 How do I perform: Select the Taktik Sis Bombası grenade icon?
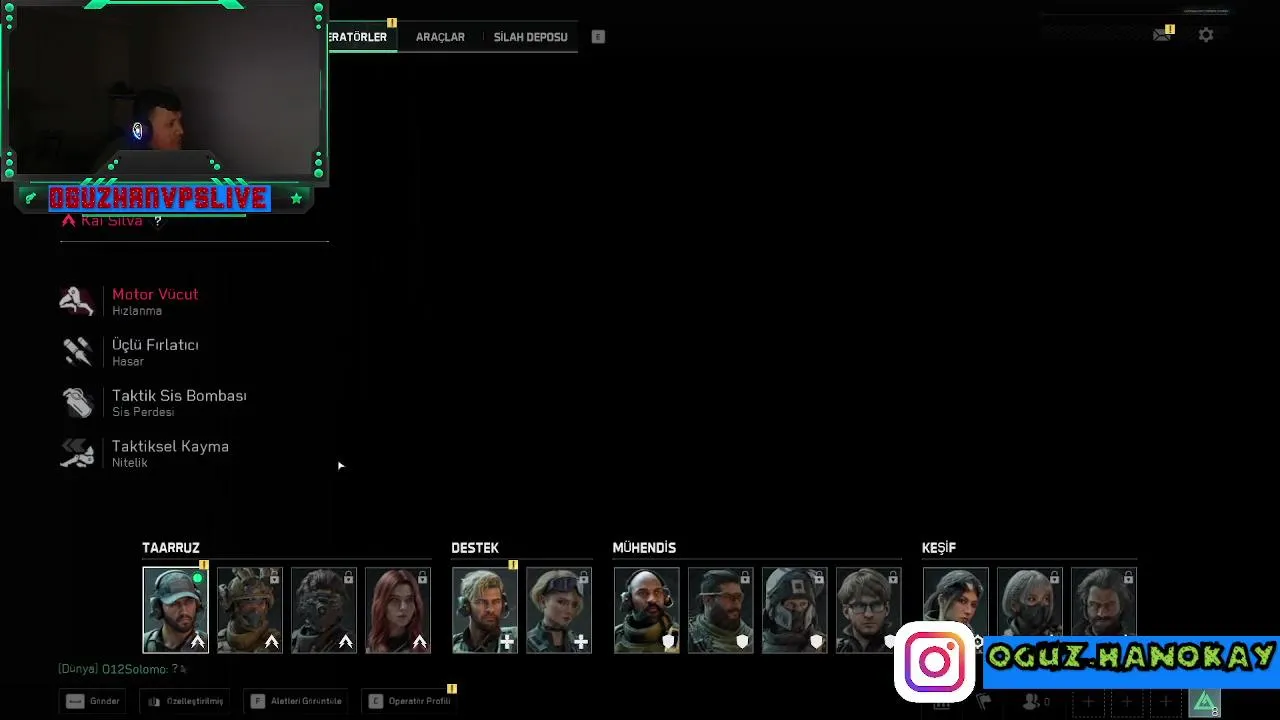[x=77, y=402]
